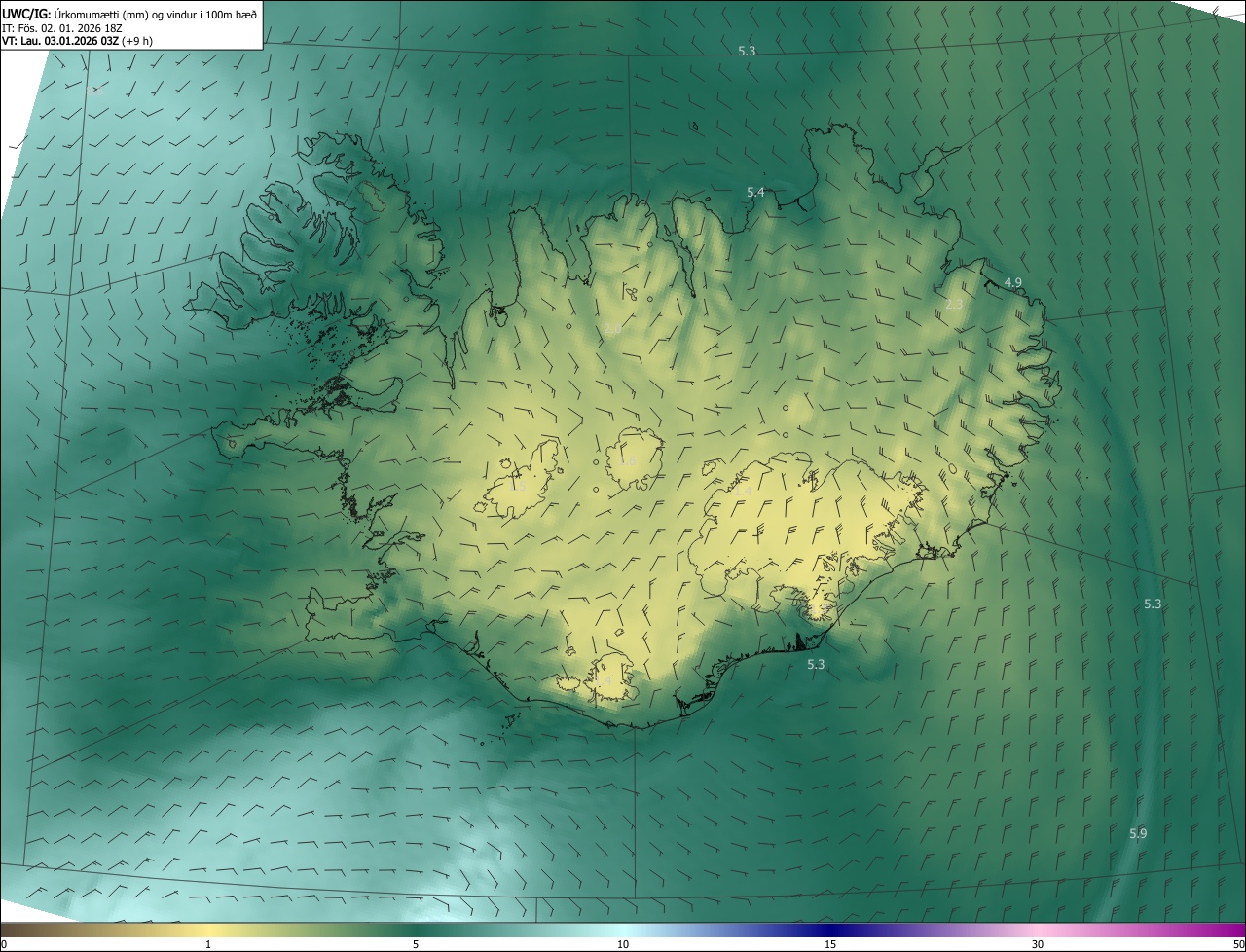
Task: Select the 2.3 value label
Action: pyautogui.click(x=954, y=305)
